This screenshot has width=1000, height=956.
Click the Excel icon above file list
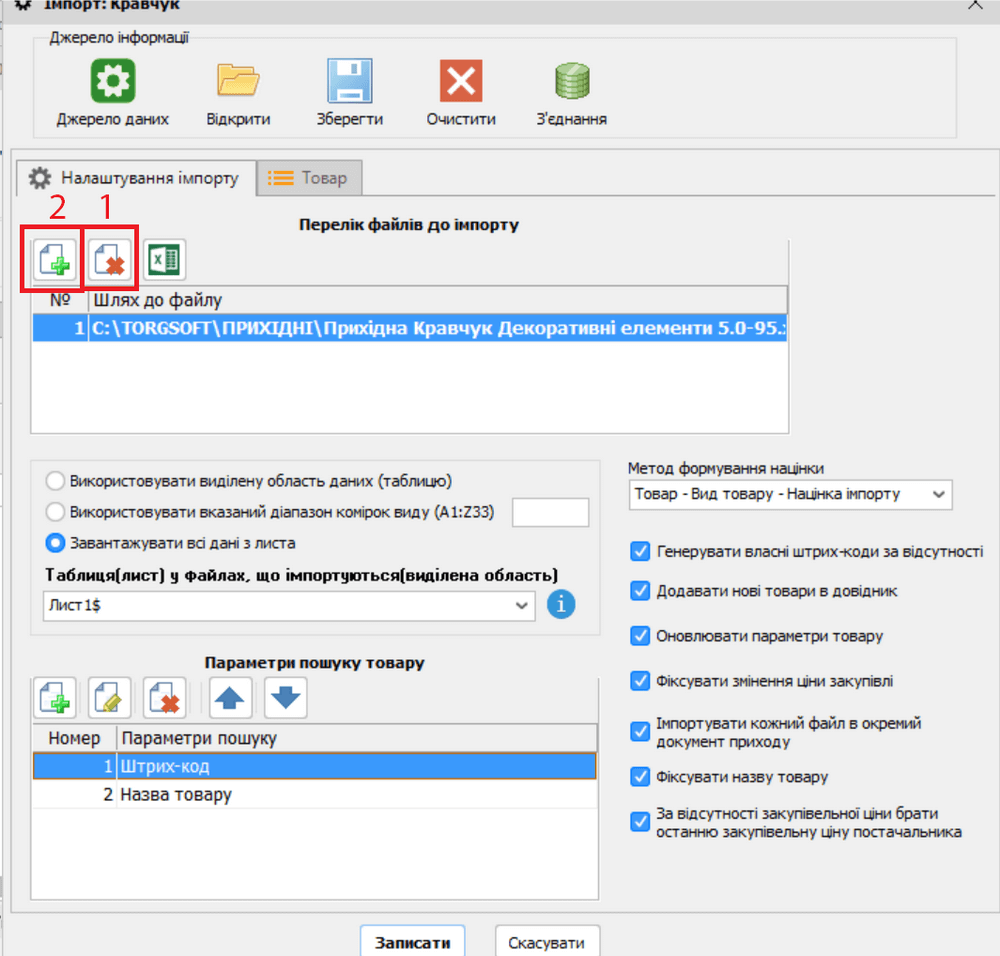tap(164, 261)
